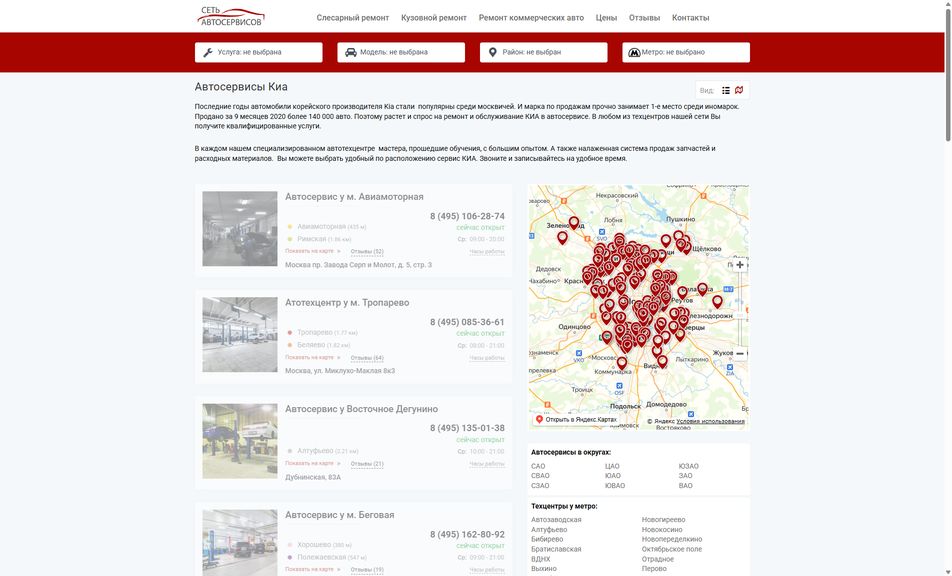Click the Беляево metro station link

click(x=311, y=345)
